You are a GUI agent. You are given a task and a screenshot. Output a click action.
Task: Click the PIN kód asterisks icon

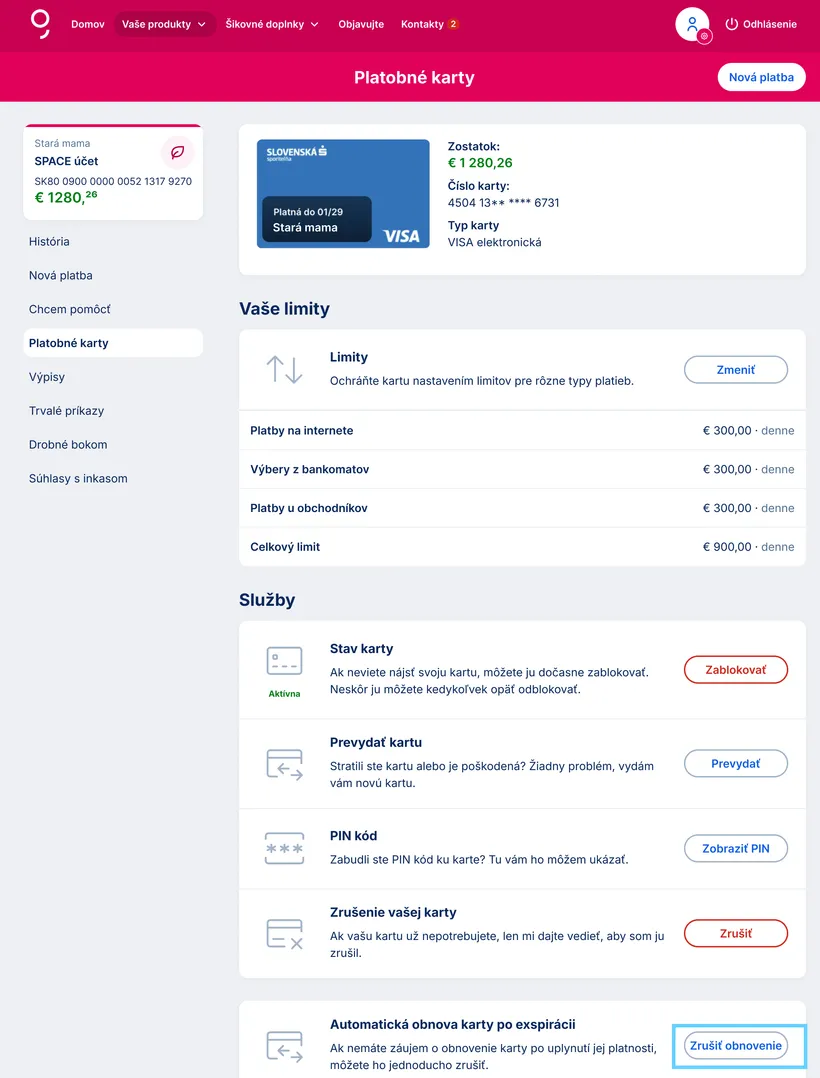coord(284,849)
